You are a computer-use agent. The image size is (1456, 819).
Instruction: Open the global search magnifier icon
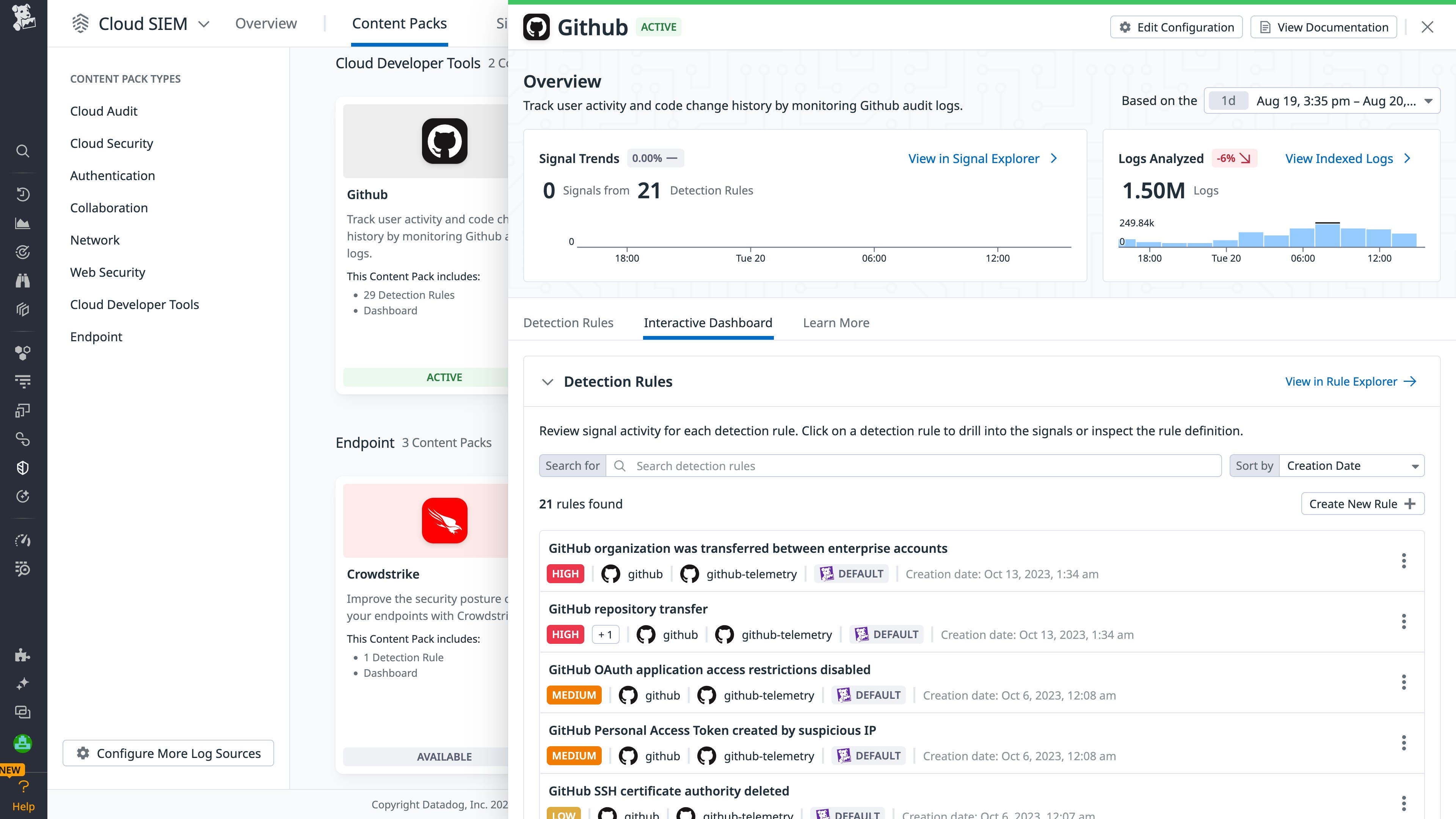pyautogui.click(x=23, y=151)
